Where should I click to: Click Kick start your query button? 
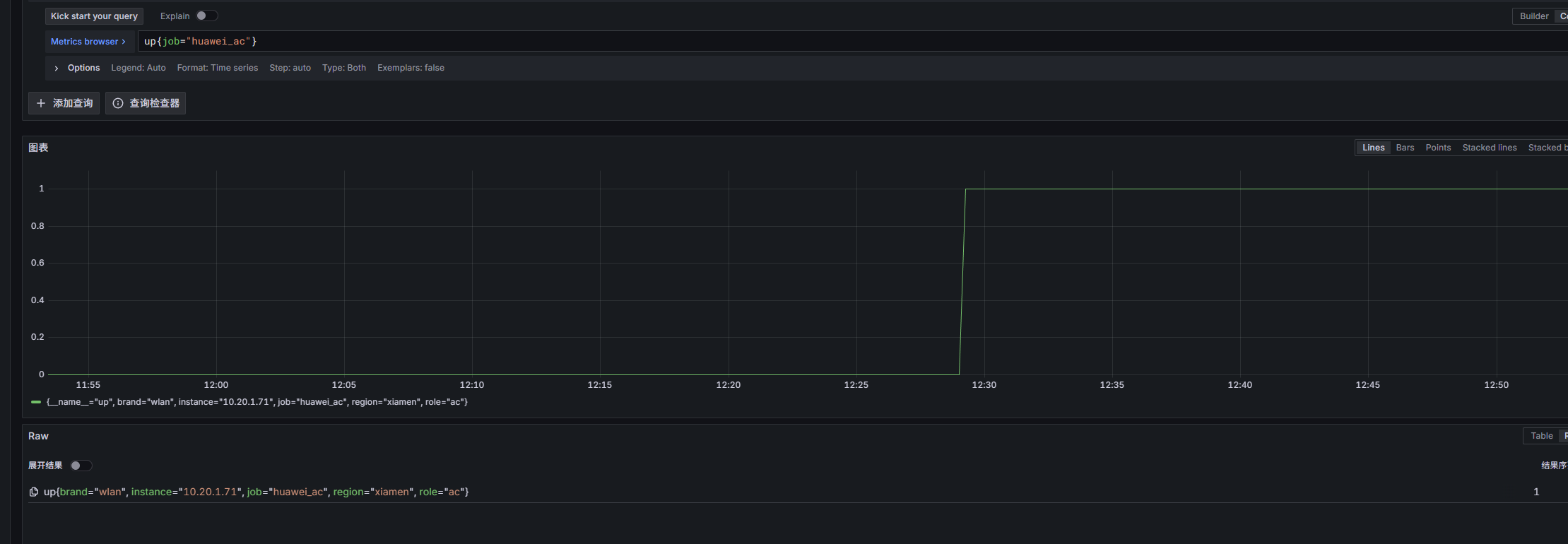(x=94, y=16)
